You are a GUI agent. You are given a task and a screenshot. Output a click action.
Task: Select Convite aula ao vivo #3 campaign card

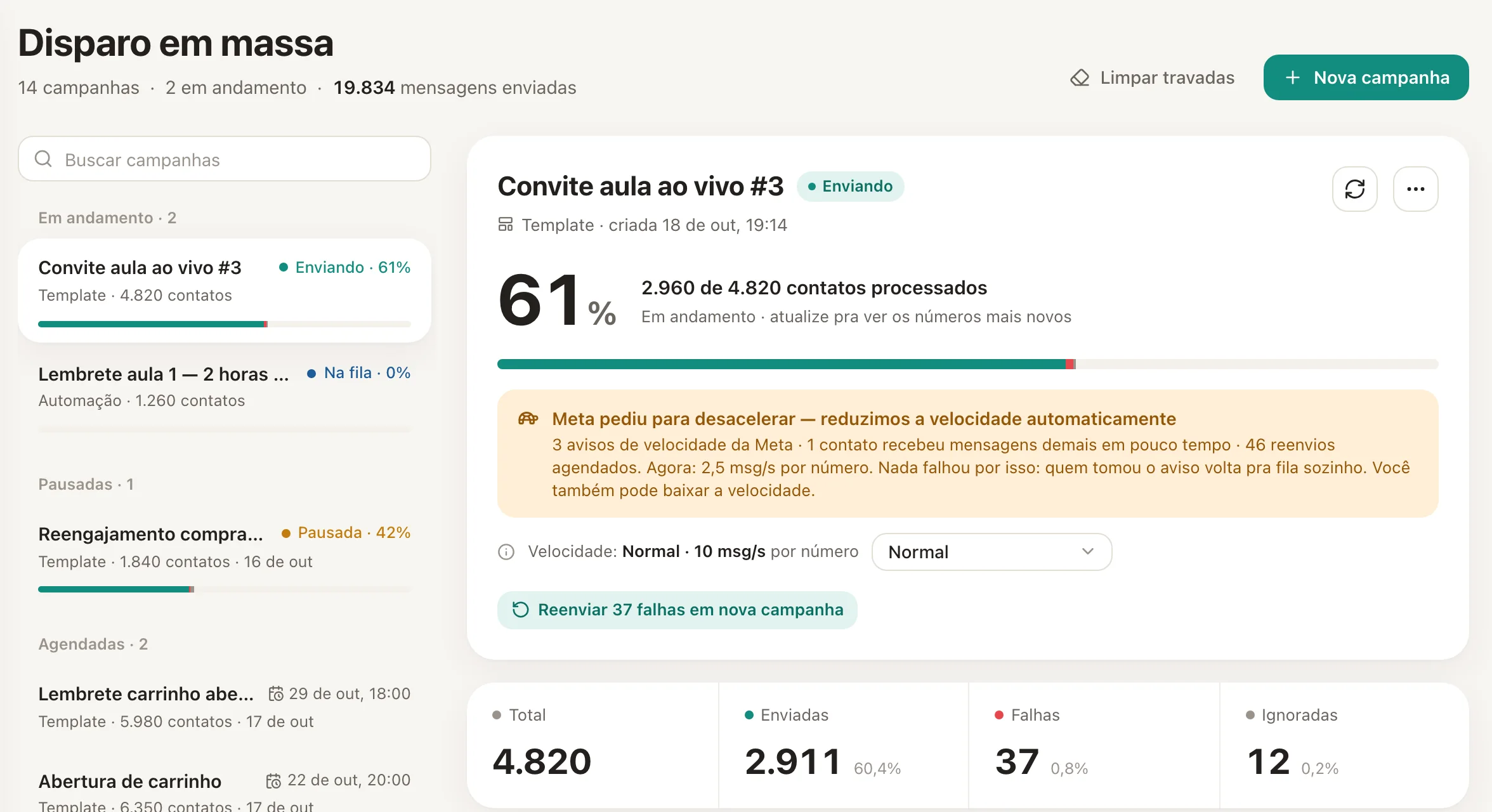coord(225,291)
